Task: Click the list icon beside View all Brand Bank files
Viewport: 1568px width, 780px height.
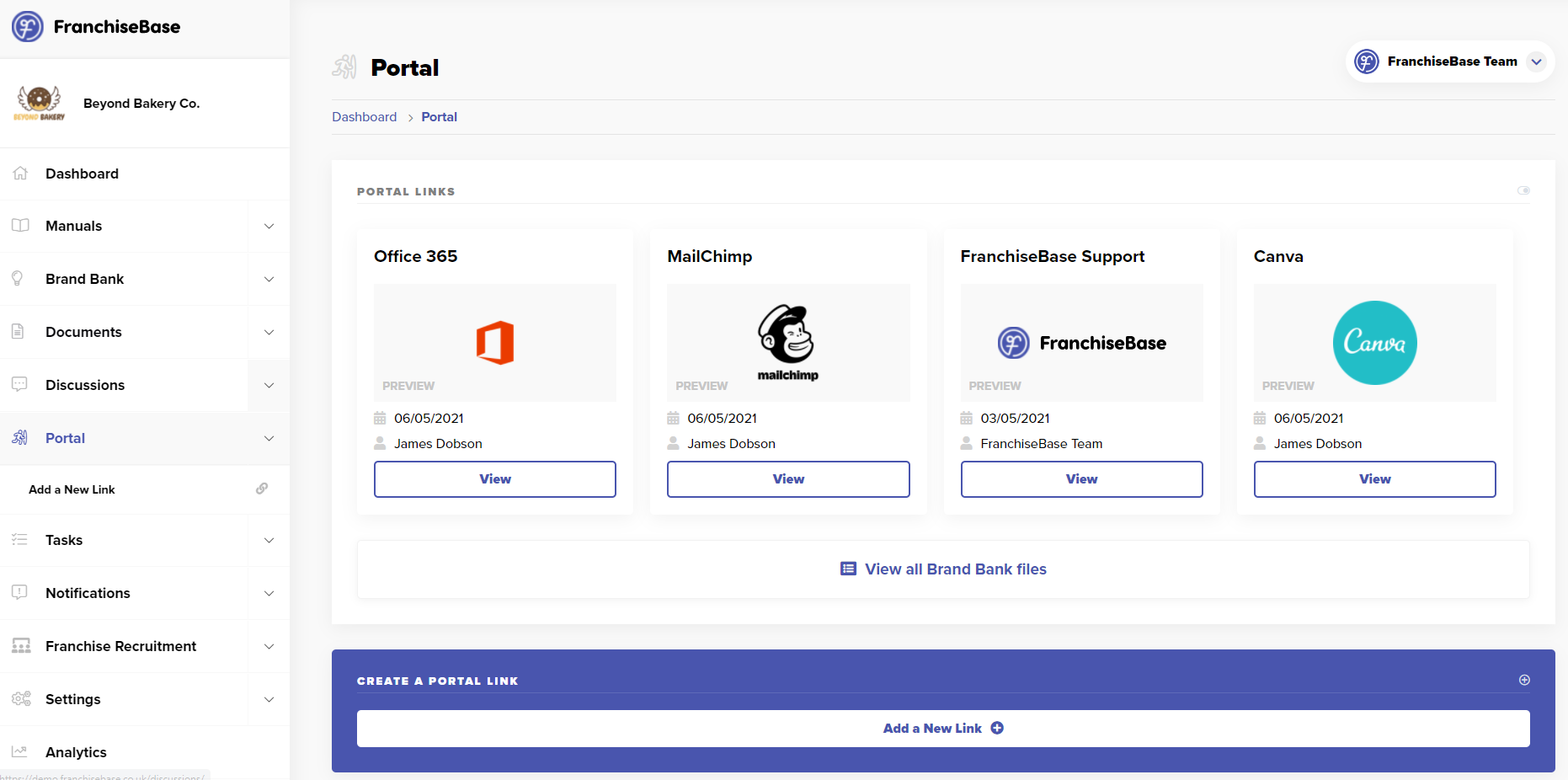Action: pos(848,569)
